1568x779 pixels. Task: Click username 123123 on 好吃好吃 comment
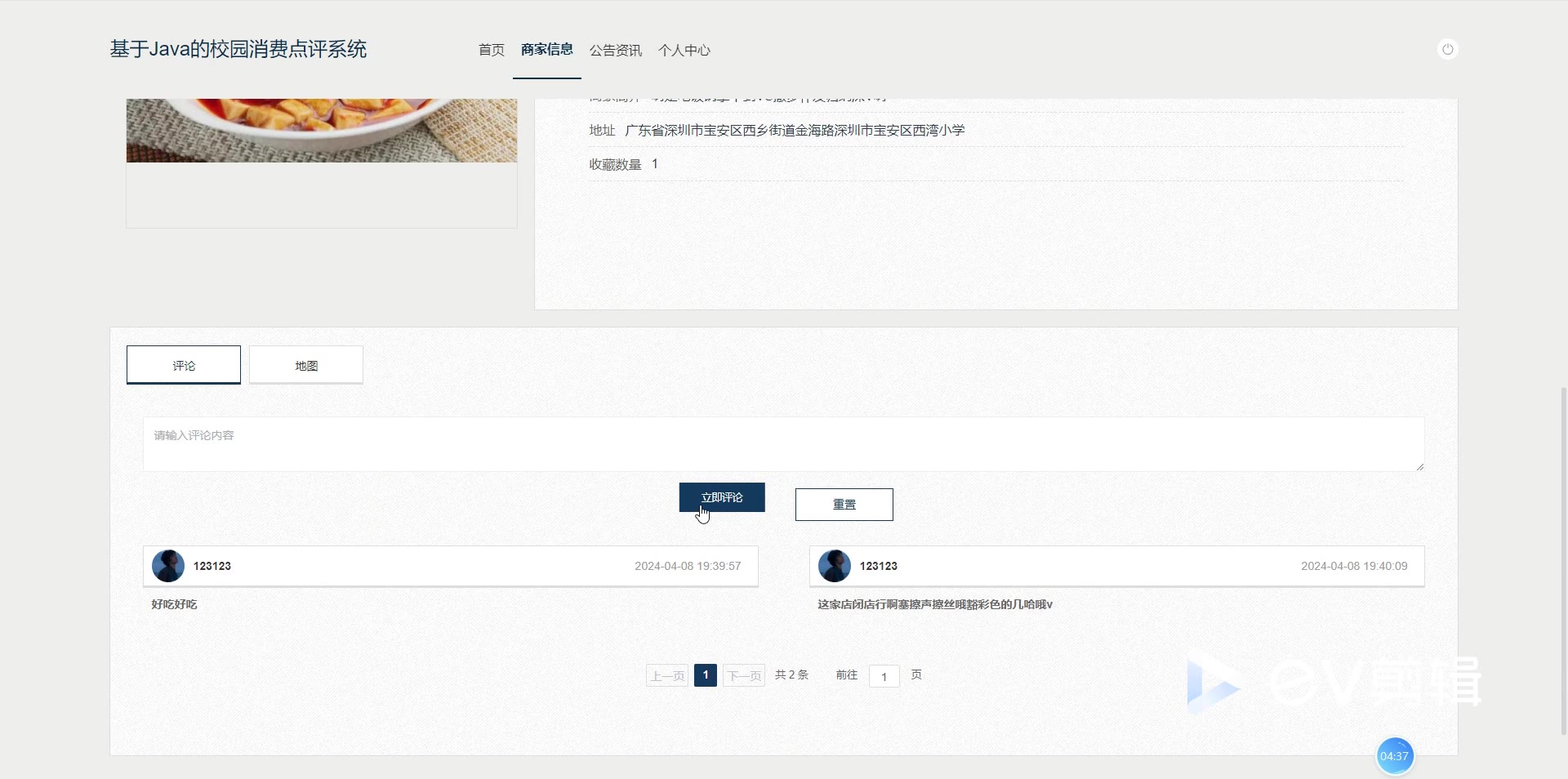pos(212,566)
